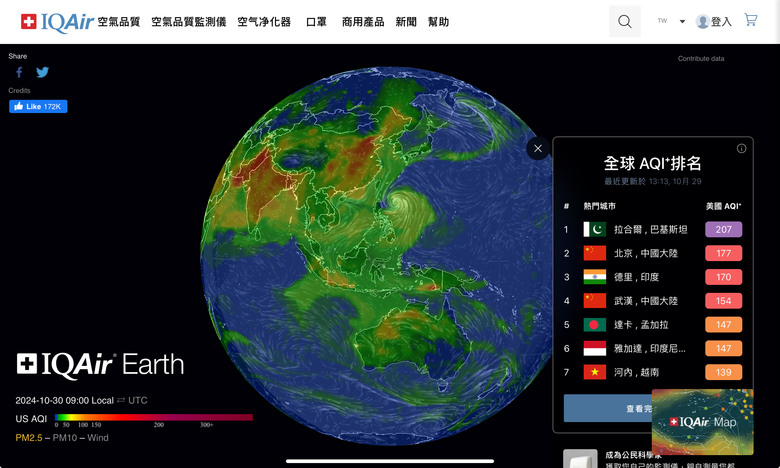Click the 2024-10-30 09:00 Local time
This screenshot has height=468, width=780.
coord(65,400)
